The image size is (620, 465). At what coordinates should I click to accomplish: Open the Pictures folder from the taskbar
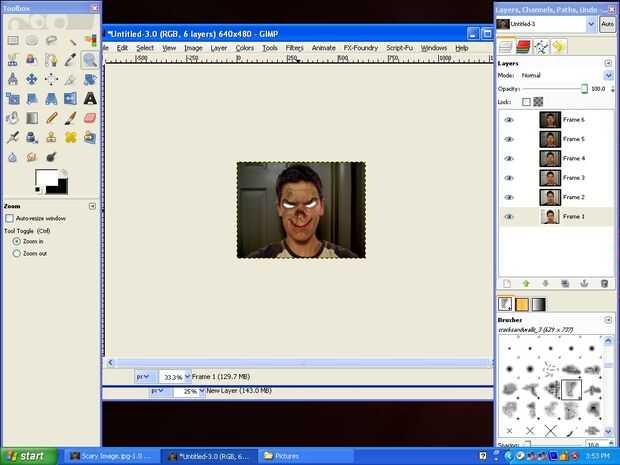[306, 456]
